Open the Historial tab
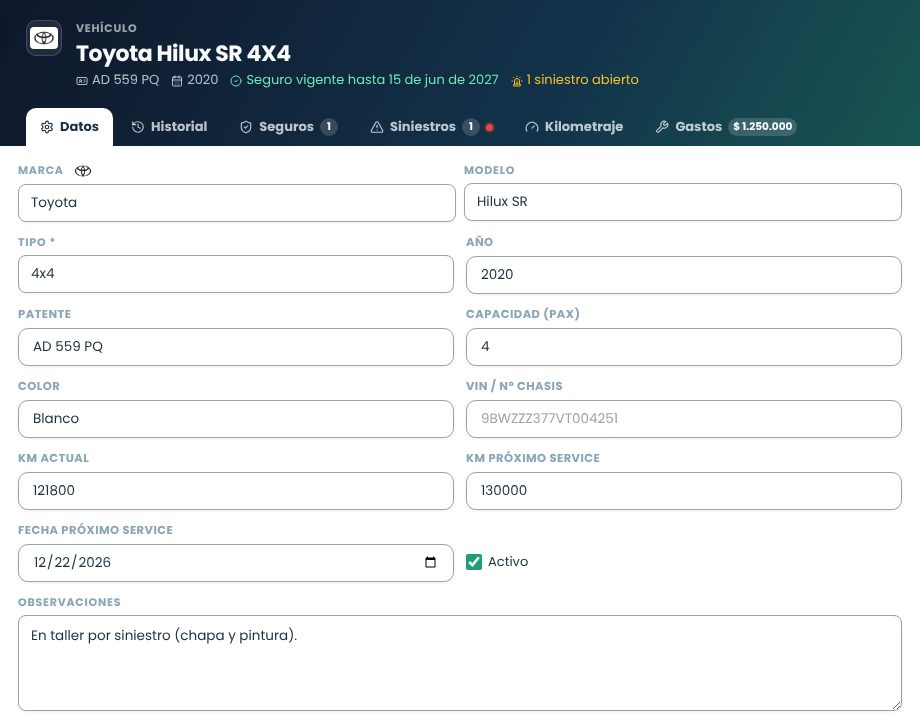920x720 pixels. (170, 127)
